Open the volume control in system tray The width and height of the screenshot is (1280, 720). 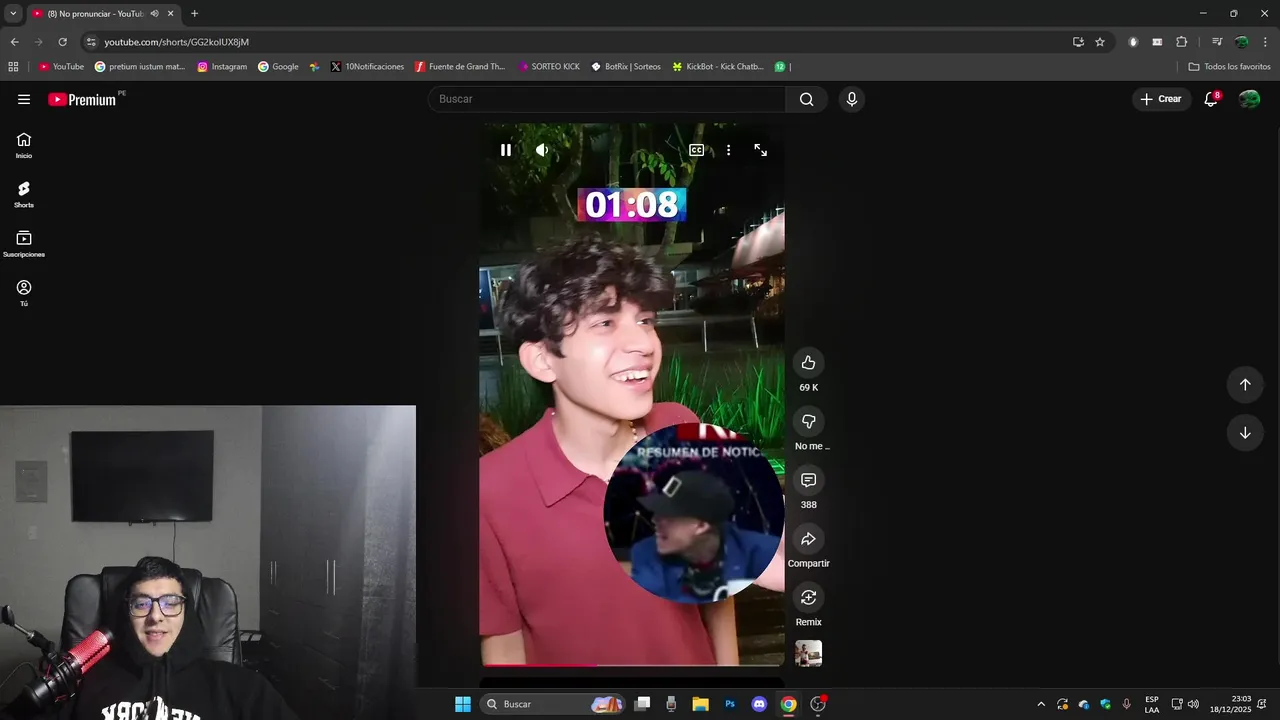click(x=1193, y=704)
